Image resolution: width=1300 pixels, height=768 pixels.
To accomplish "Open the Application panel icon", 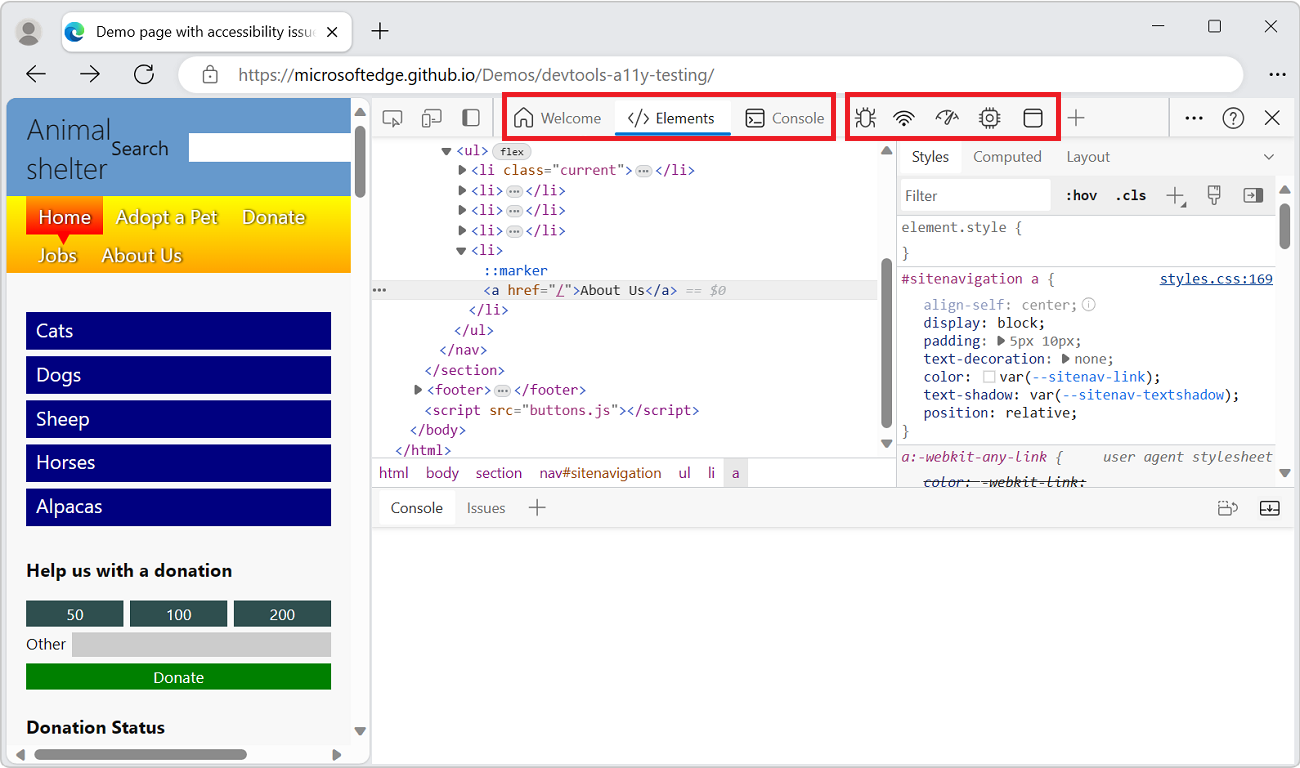I will tap(1033, 117).
